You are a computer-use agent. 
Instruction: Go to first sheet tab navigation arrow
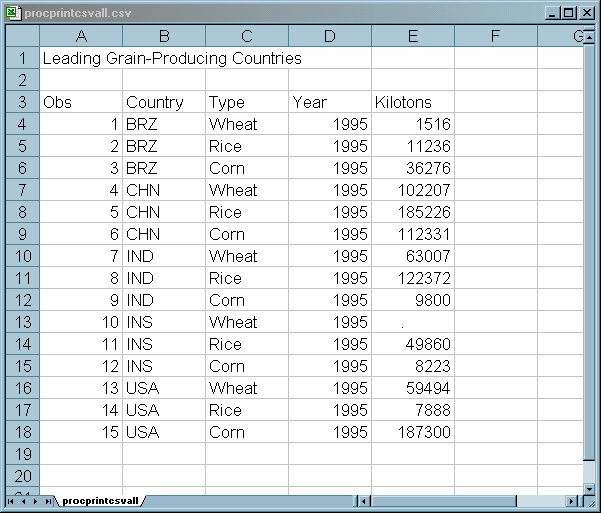(10, 501)
